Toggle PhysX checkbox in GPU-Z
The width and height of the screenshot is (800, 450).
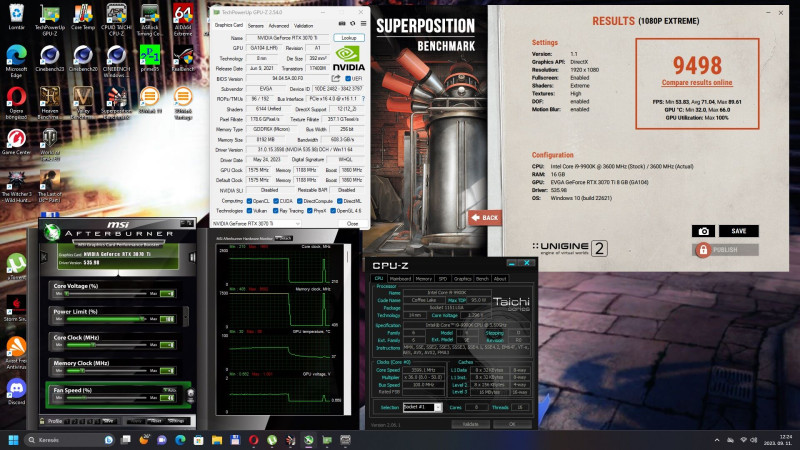[310, 211]
